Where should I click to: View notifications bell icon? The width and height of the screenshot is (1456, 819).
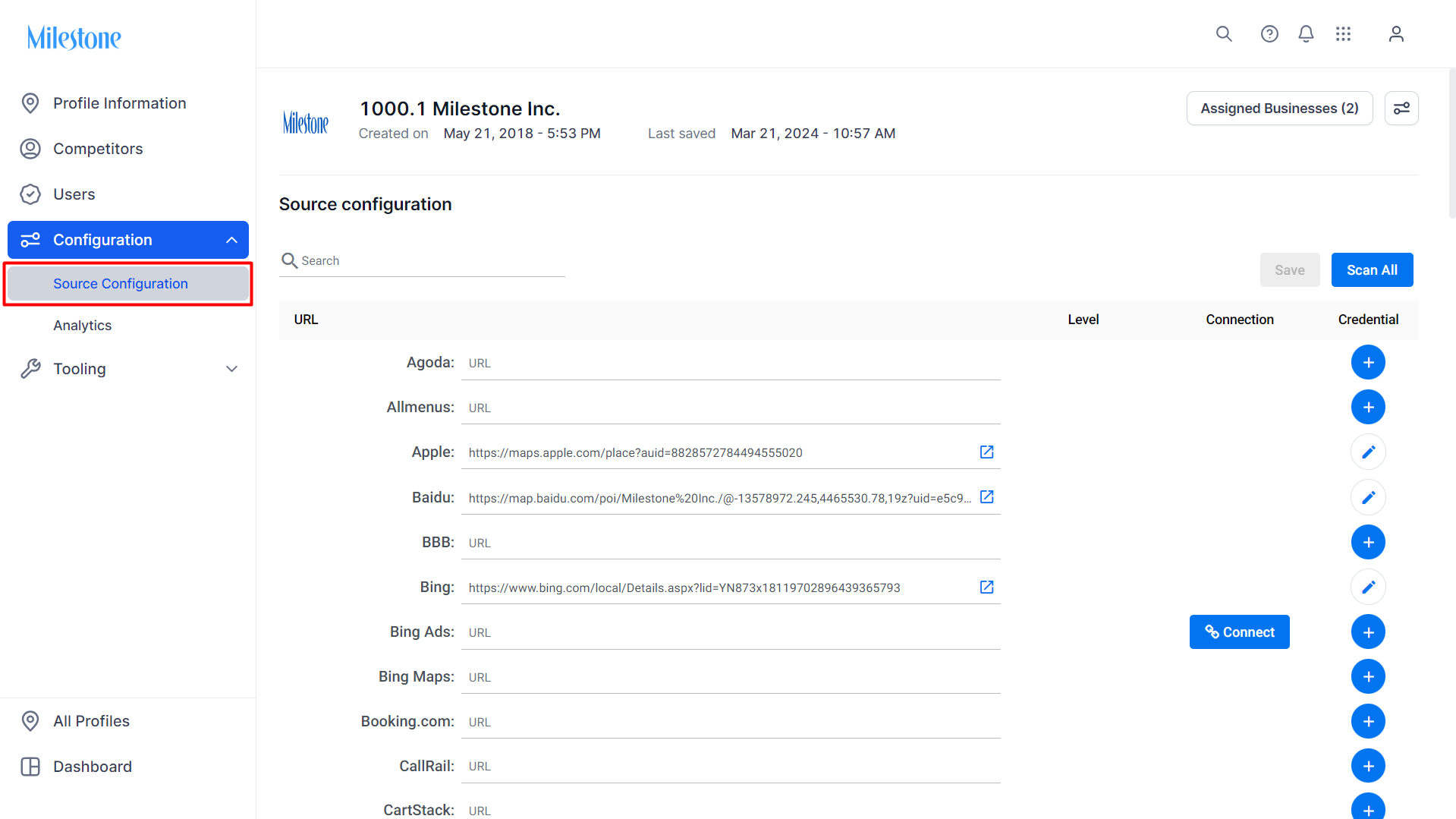click(x=1306, y=34)
